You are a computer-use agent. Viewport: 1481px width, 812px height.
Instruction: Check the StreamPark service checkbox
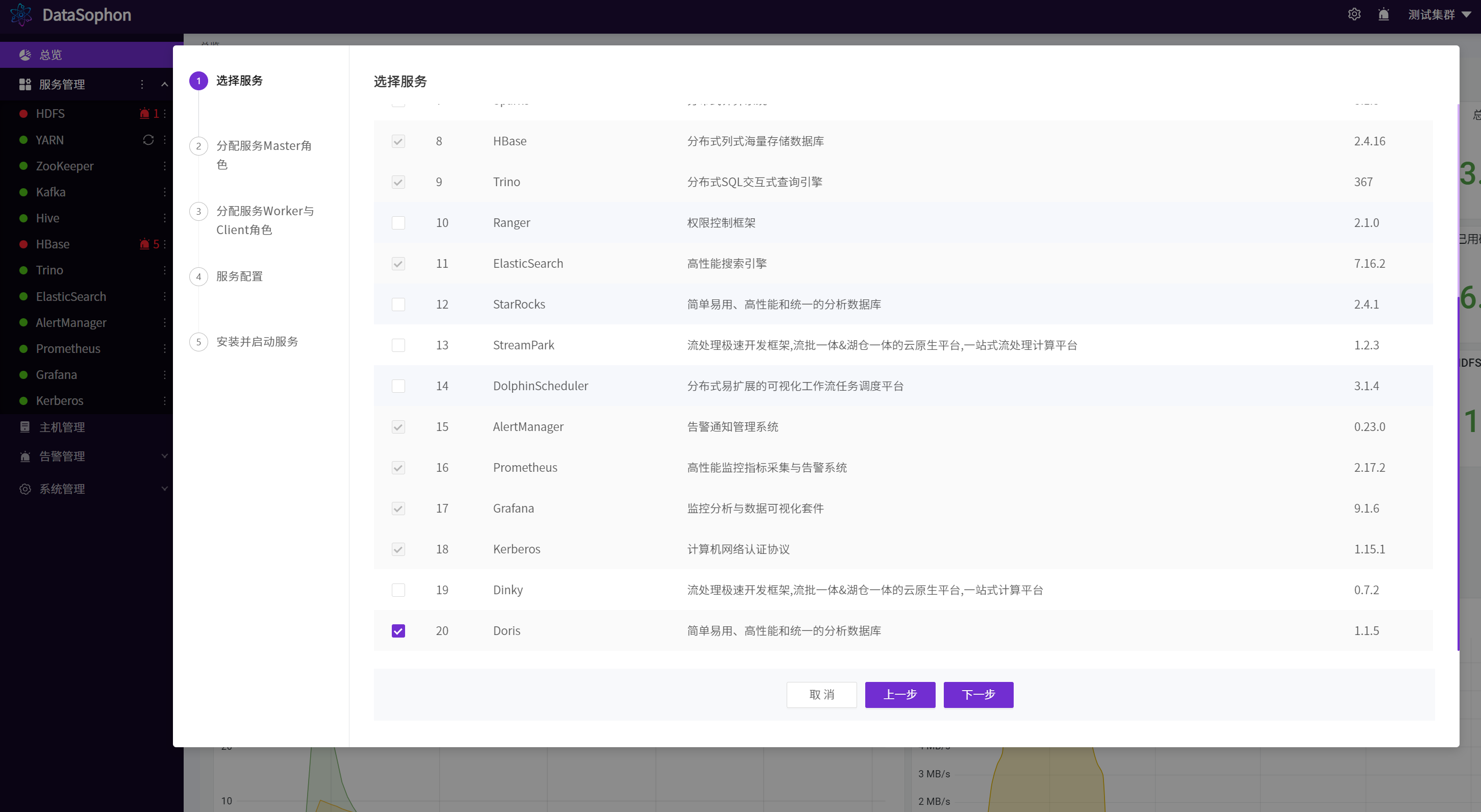pyautogui.click(x=398, y=345)
